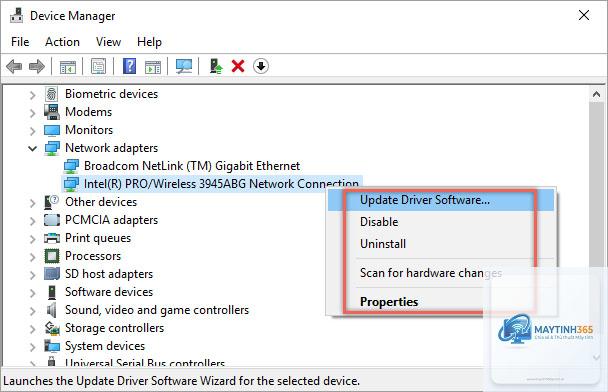Click the Print queues printer icon
Image resolution: width=608 pixels, height=392 pixels.
point(52,238)
